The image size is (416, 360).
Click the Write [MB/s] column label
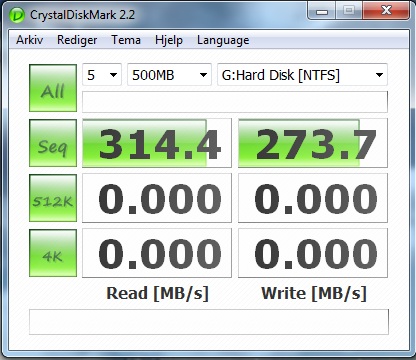(x=314, y=294)
